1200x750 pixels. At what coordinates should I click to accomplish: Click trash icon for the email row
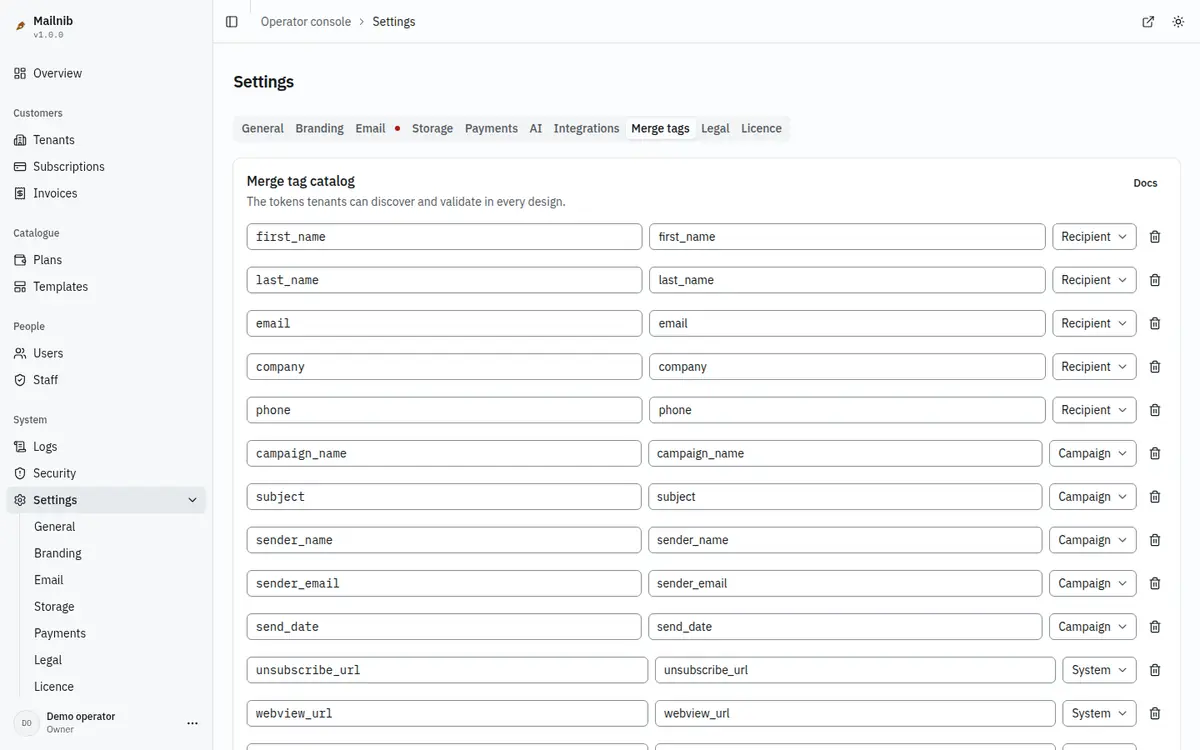tap(1155, 323)
